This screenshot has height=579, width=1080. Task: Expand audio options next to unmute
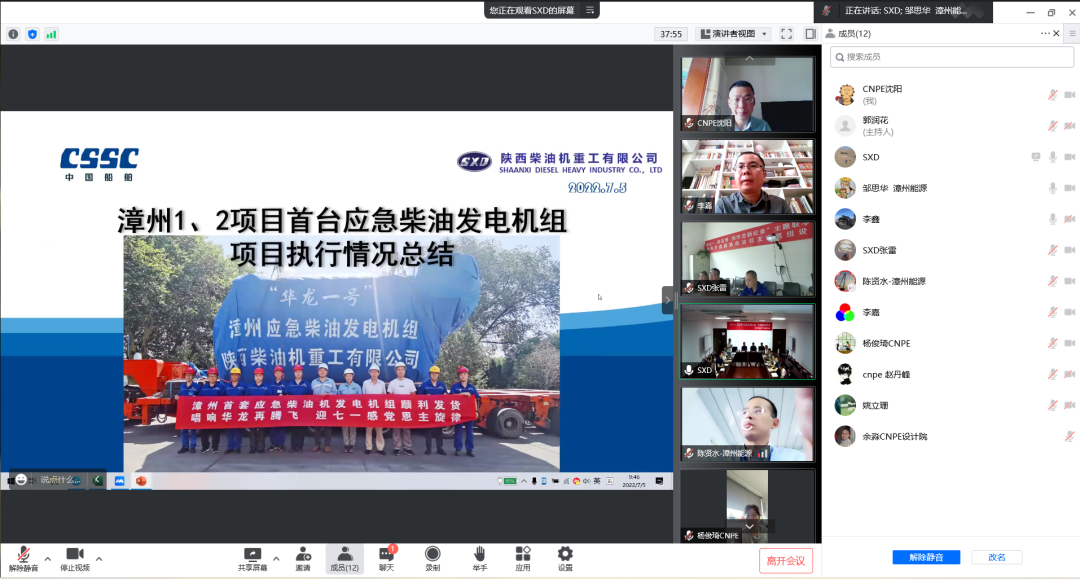[x=48, y=558]
